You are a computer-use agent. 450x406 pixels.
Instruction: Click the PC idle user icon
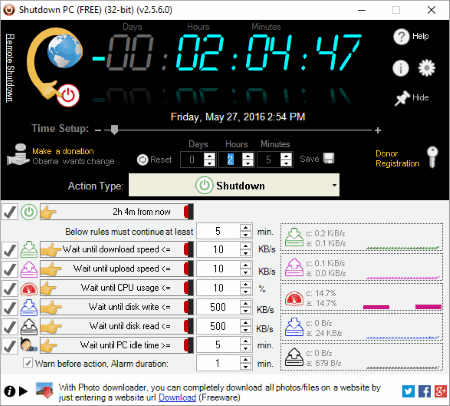pyautogui.click(x=29, y=345)
